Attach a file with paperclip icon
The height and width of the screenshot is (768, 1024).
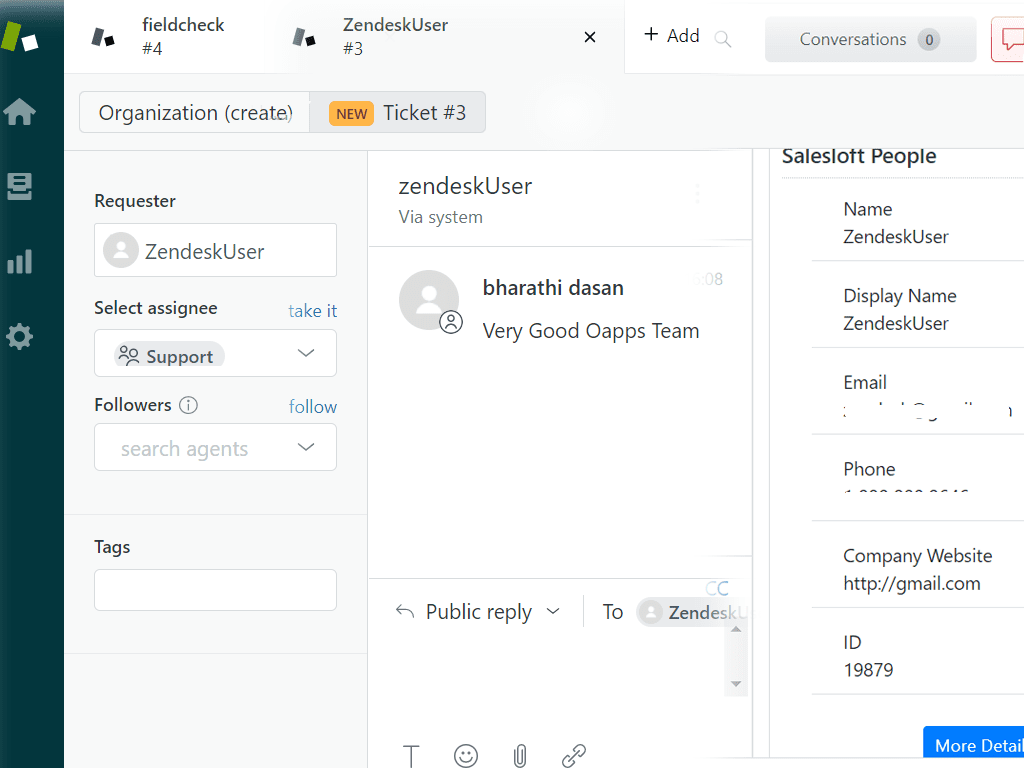click(x=520, y=756)
